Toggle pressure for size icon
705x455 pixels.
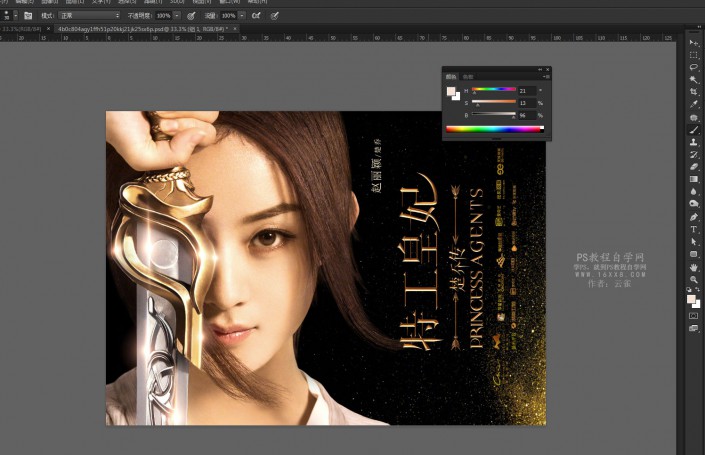pos(274,16)
